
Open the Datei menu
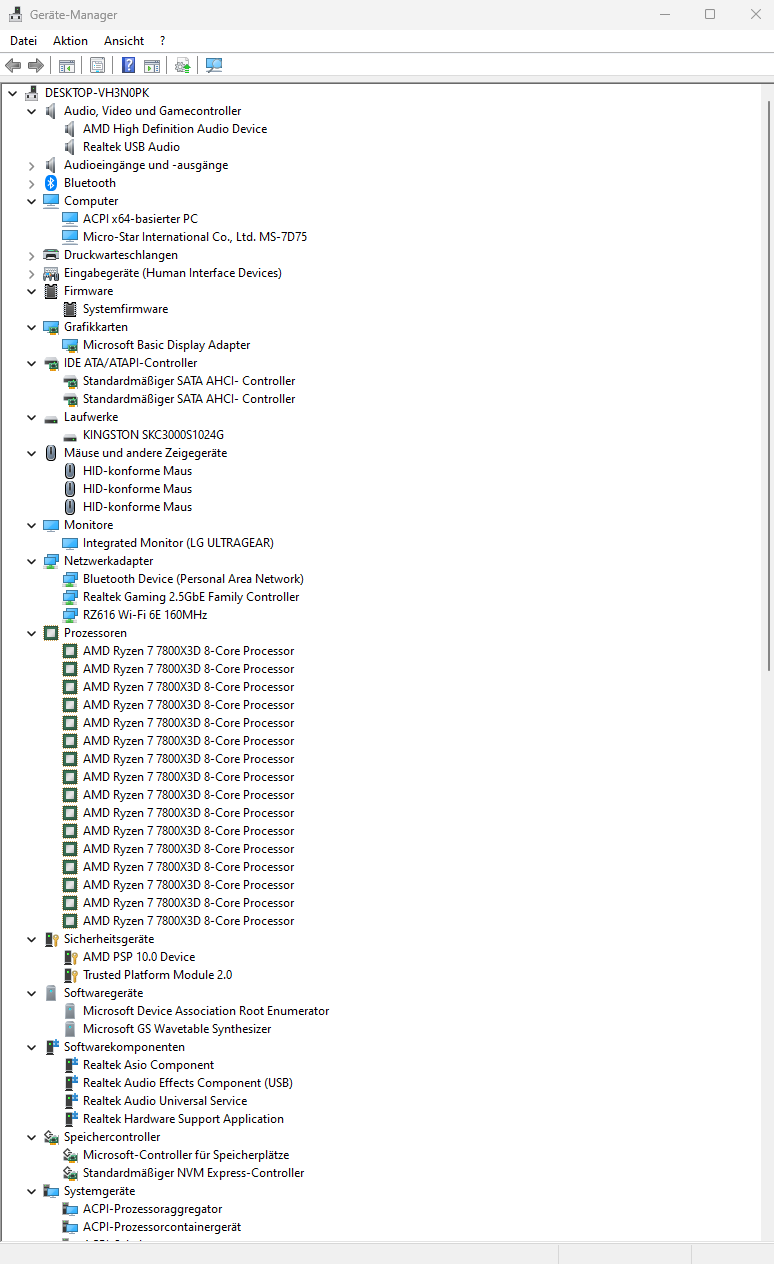point(23,41)
